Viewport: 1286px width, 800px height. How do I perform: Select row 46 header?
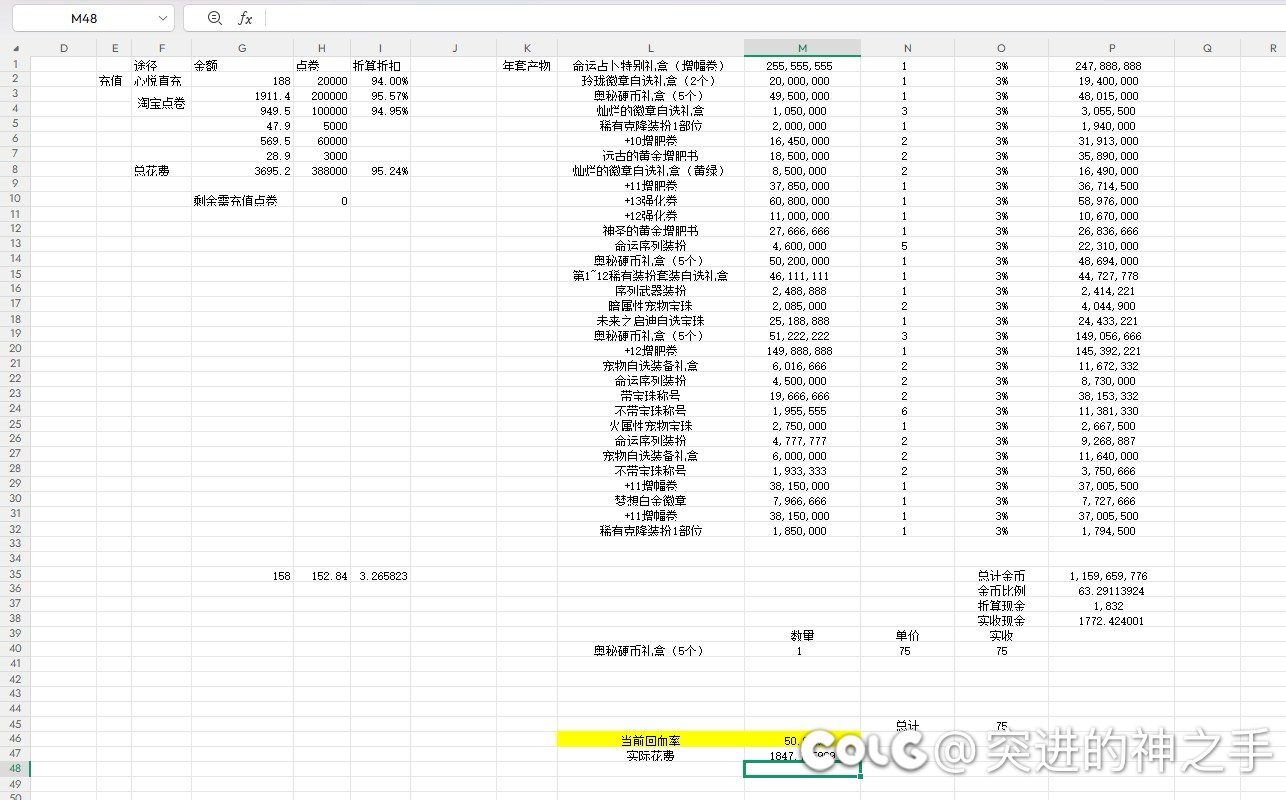coord(15,740)
